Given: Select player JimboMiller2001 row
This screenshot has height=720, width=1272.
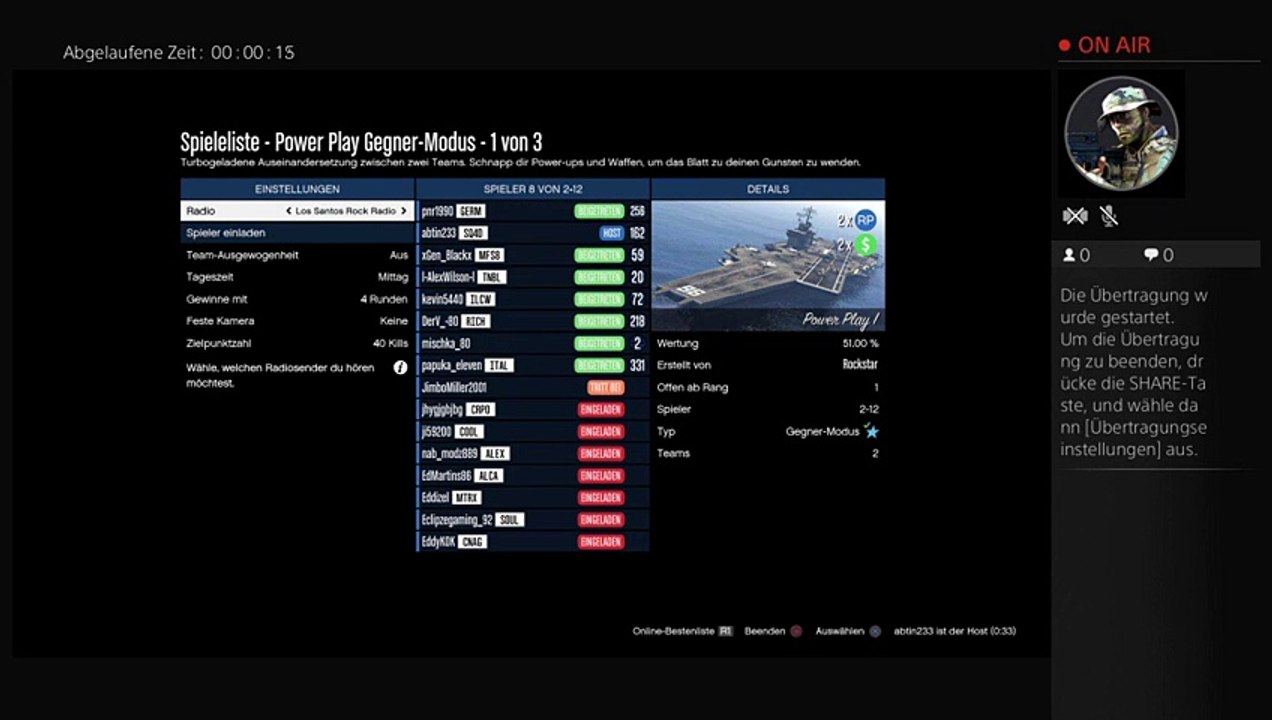Looking at the screenshot, I should point(532,387).
